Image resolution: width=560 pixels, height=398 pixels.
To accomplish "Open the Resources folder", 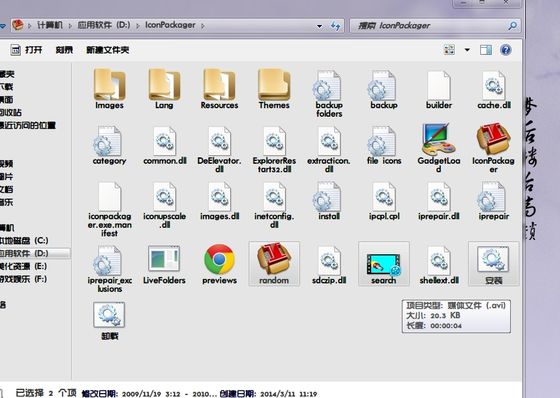I will pos(219,88).
